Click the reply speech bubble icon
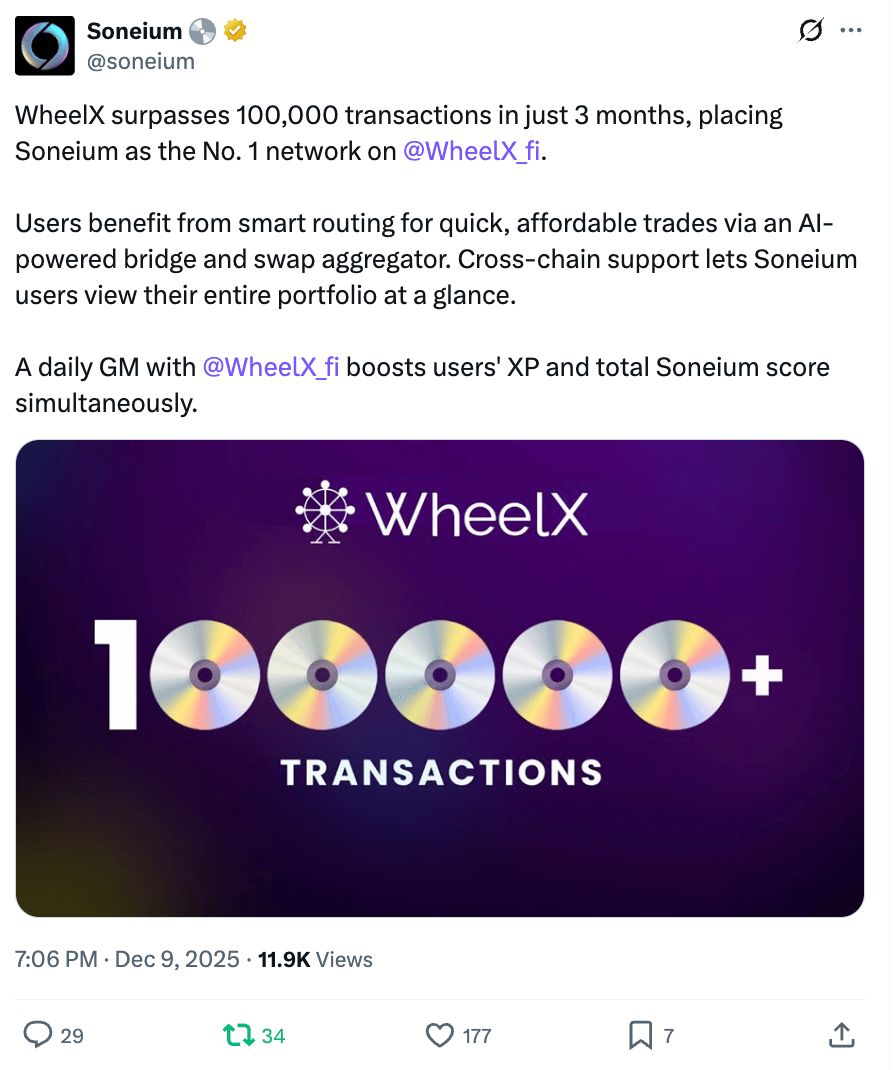 click(37, 1035)
